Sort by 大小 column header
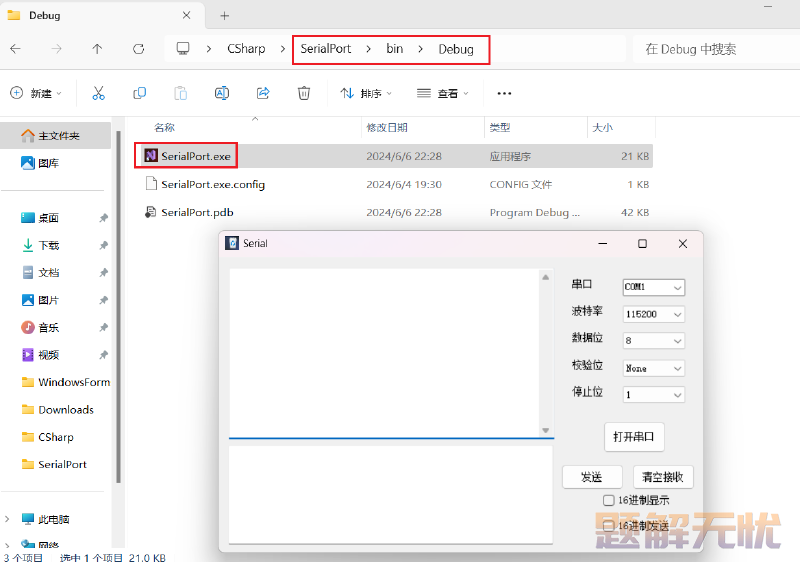This screenshot has height=562, width=800. [x=603, y=127]
